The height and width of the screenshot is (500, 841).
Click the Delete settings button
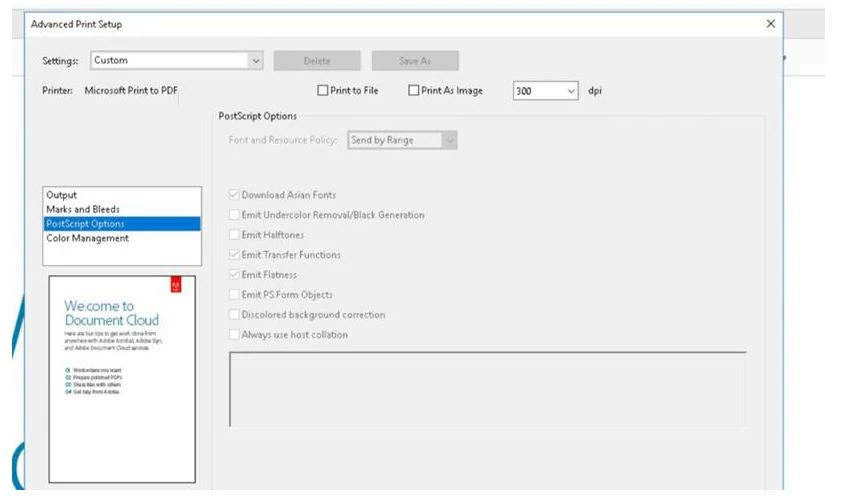click(x=317, y=61)
